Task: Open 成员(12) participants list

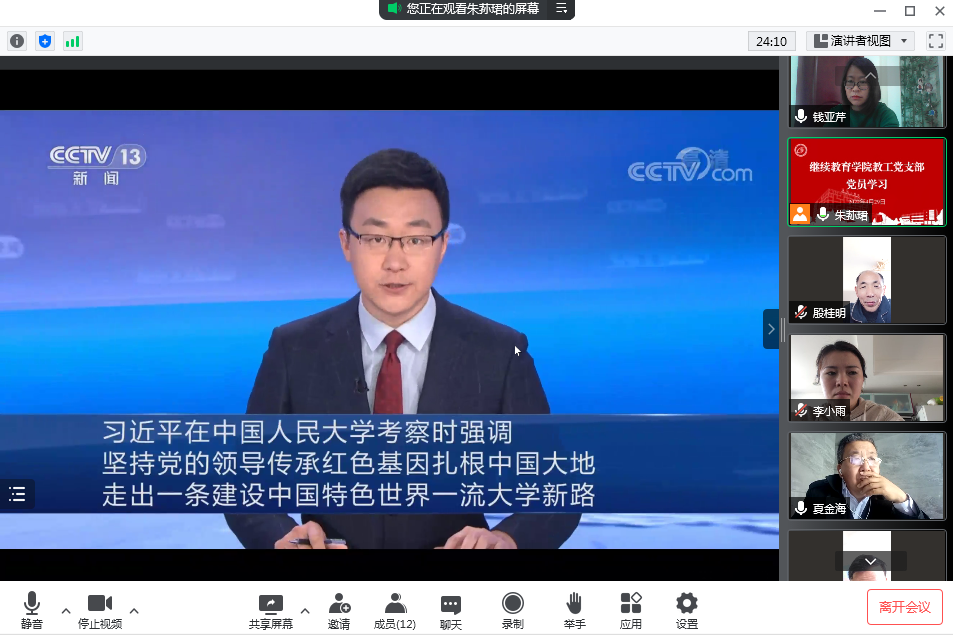Action: pyautogui.click(x=395, y=610)
